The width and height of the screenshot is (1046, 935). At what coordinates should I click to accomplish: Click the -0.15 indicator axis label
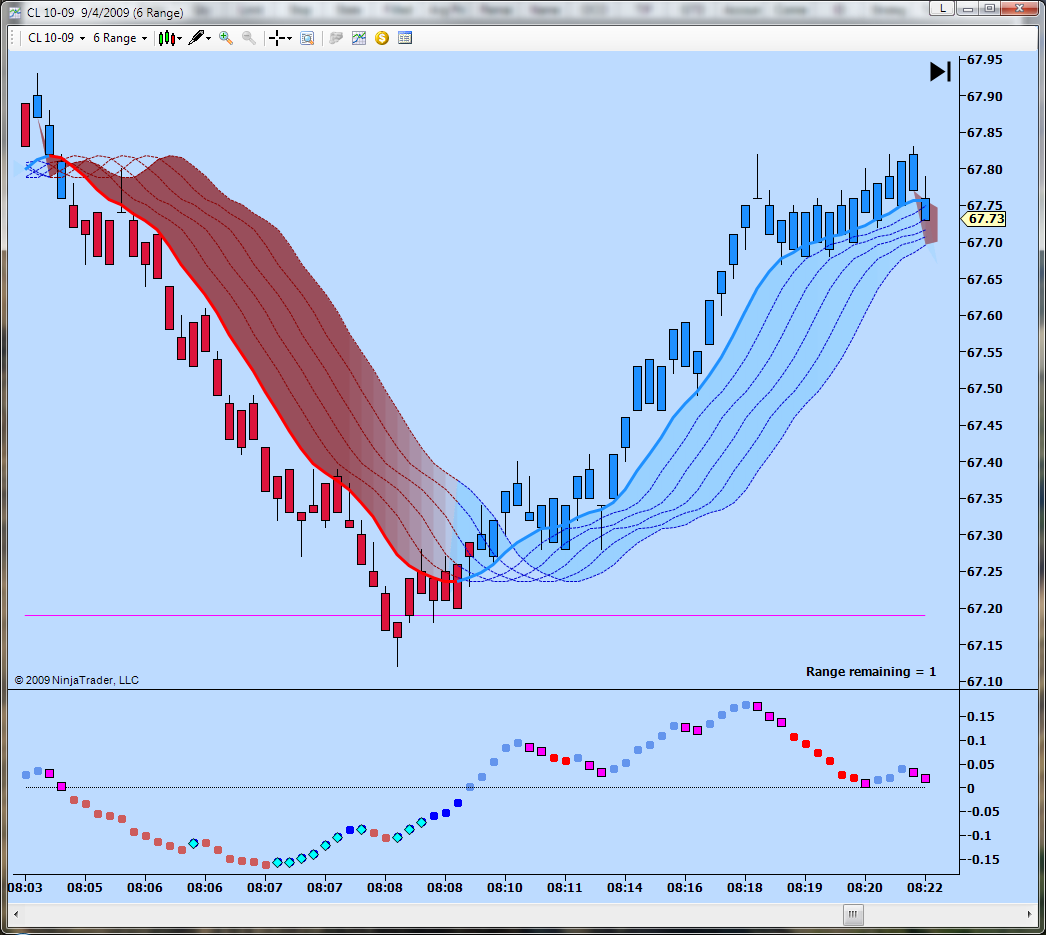pos(981,860)
